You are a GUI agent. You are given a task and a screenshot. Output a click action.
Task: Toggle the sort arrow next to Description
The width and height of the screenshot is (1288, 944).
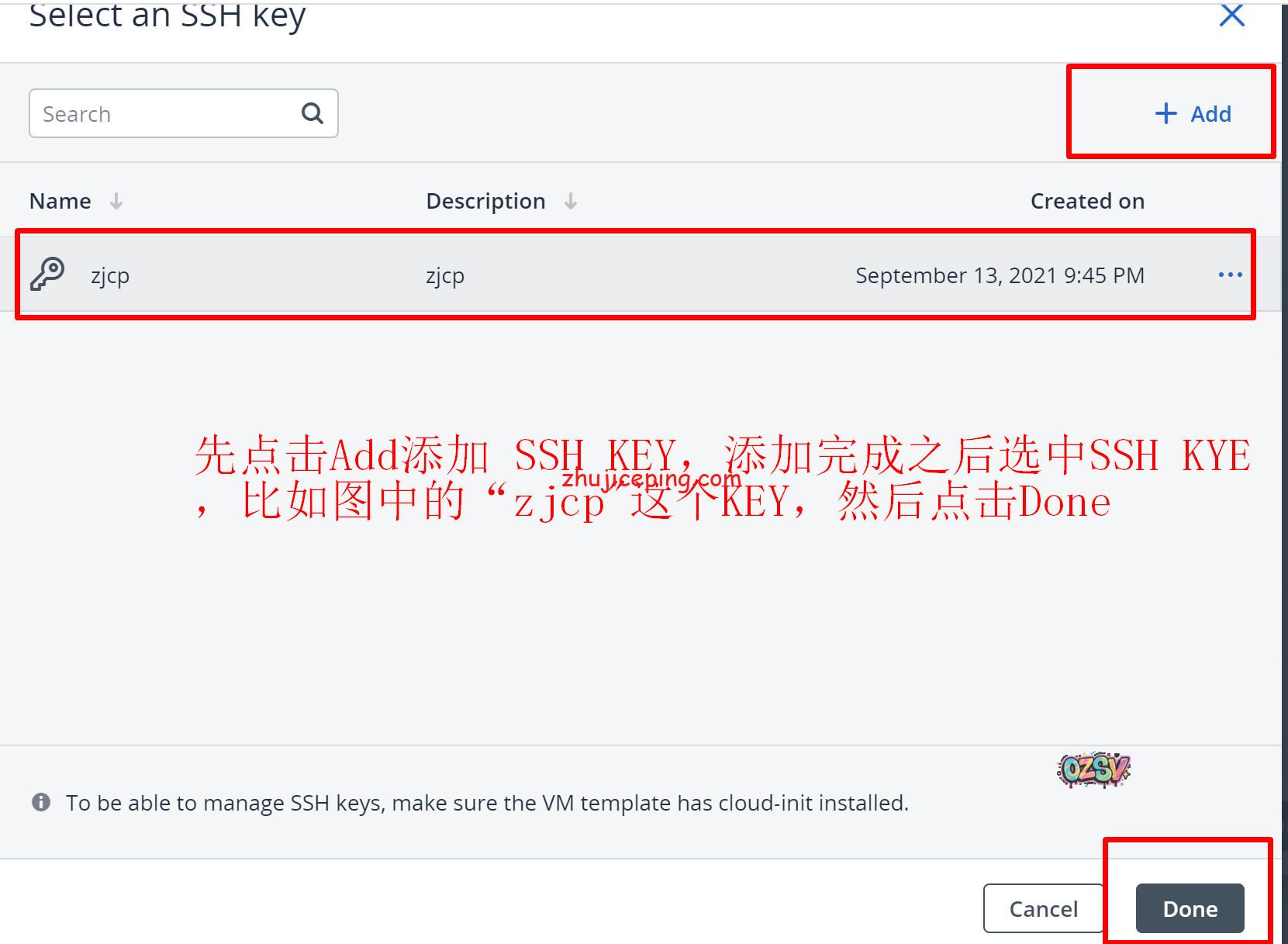click(x=571, y=202)
